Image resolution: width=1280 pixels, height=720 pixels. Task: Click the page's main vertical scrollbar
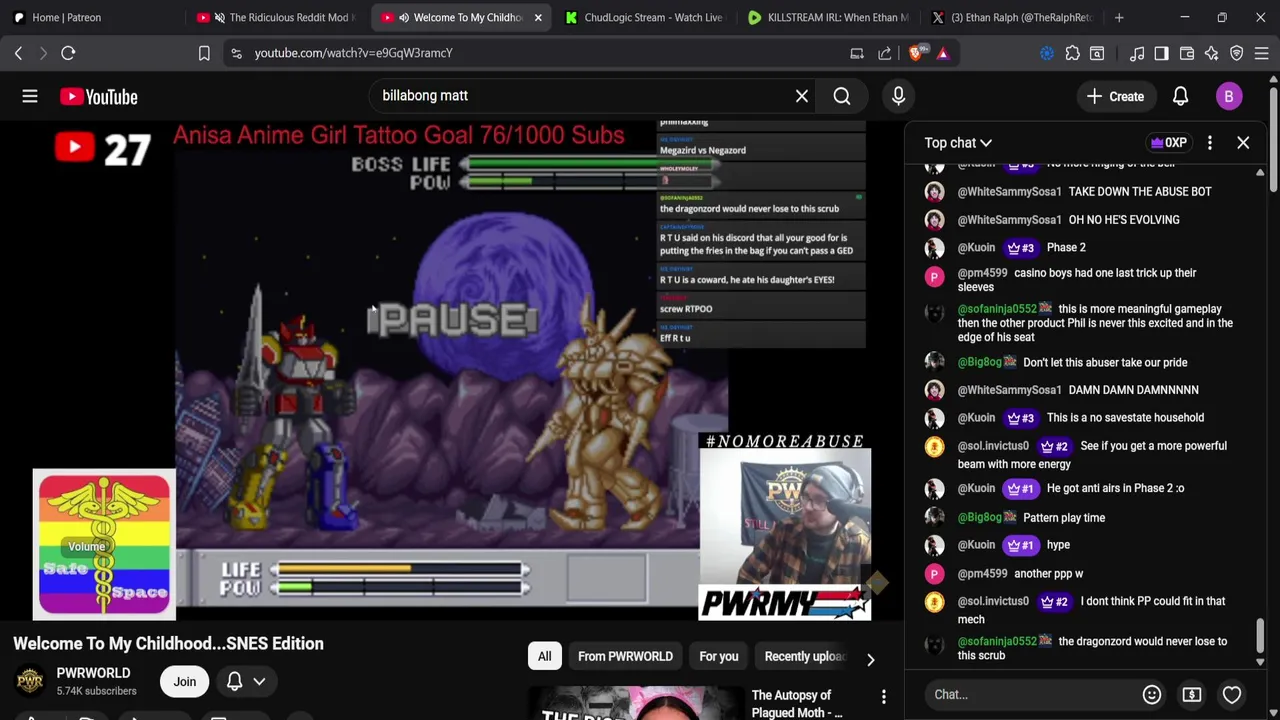[1273, 140]
